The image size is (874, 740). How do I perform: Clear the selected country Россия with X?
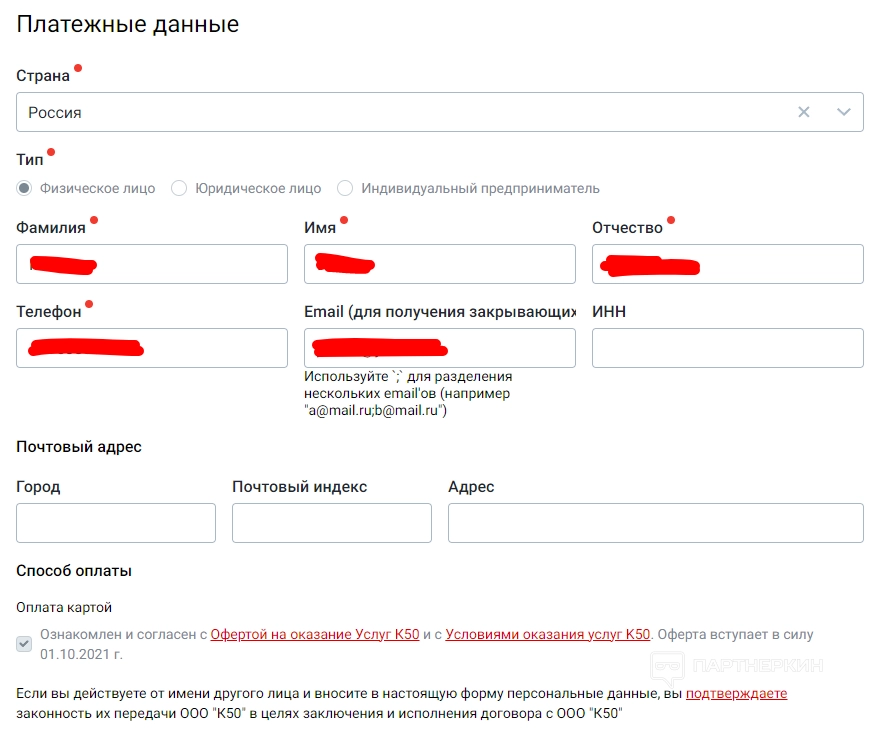click(x=804, y=112)
